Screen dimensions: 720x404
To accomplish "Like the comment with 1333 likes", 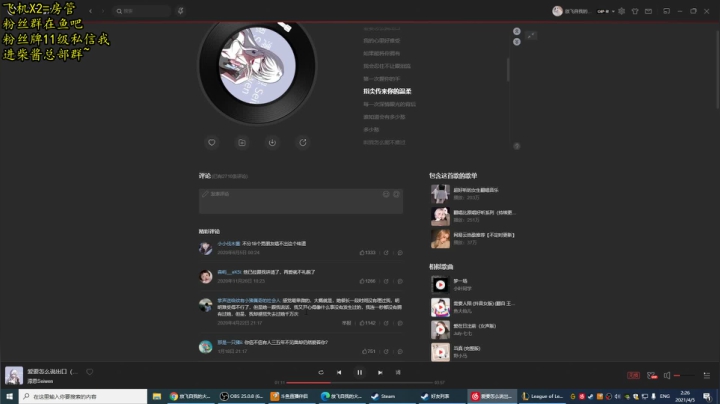I will pos(367,253).
